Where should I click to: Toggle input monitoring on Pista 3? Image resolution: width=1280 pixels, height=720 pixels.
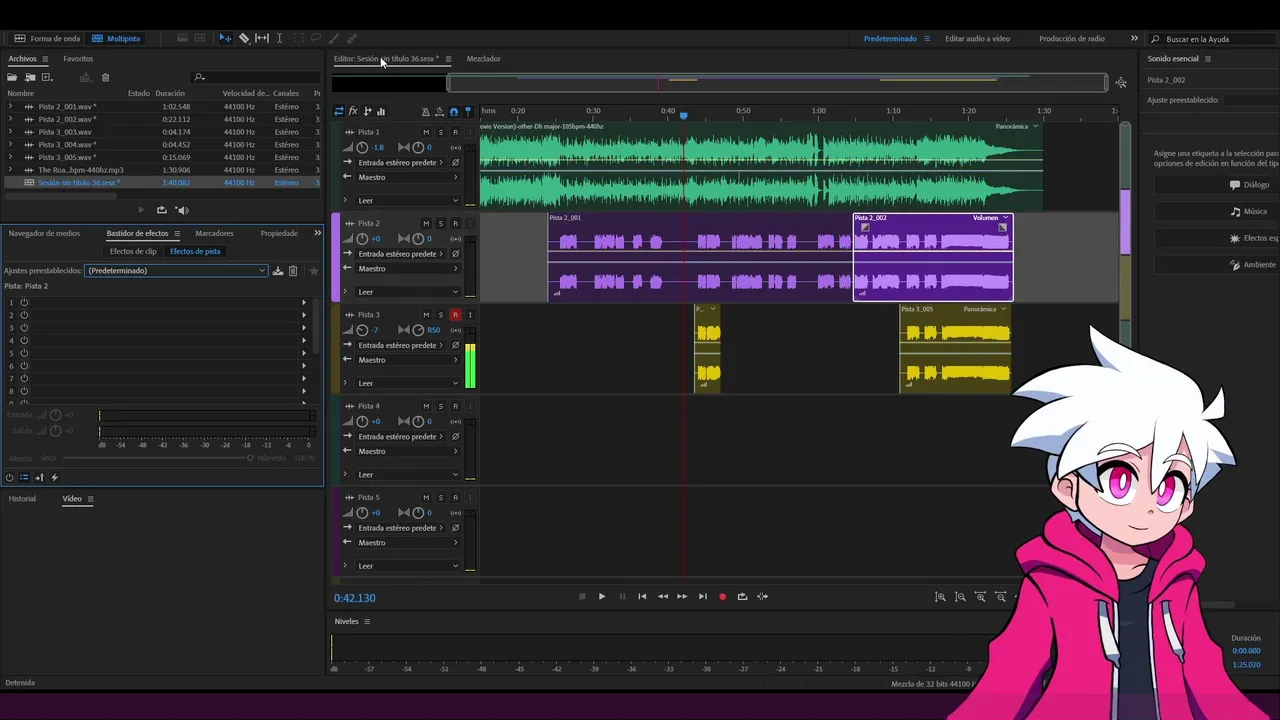tap(470, 315)
